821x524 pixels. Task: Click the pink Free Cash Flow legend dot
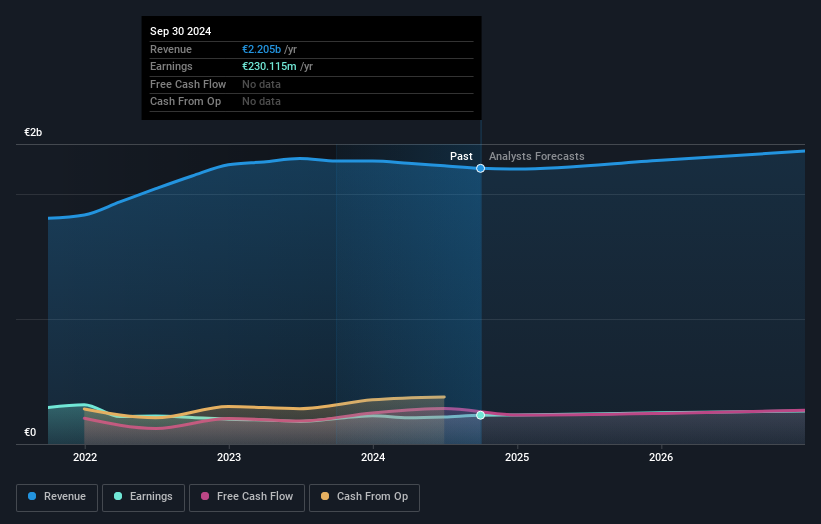[x=205, y=496]
